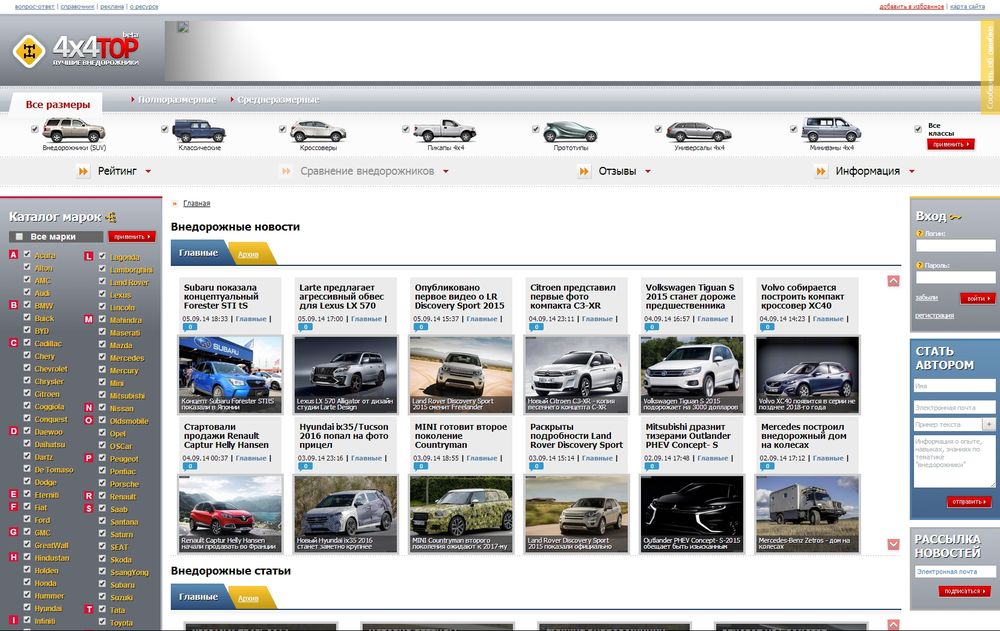Image resolution: width=1000 pixels, height=631 pixels.
Task: Click the down arrow in the news carousel
Action: (x=893, y=544)
